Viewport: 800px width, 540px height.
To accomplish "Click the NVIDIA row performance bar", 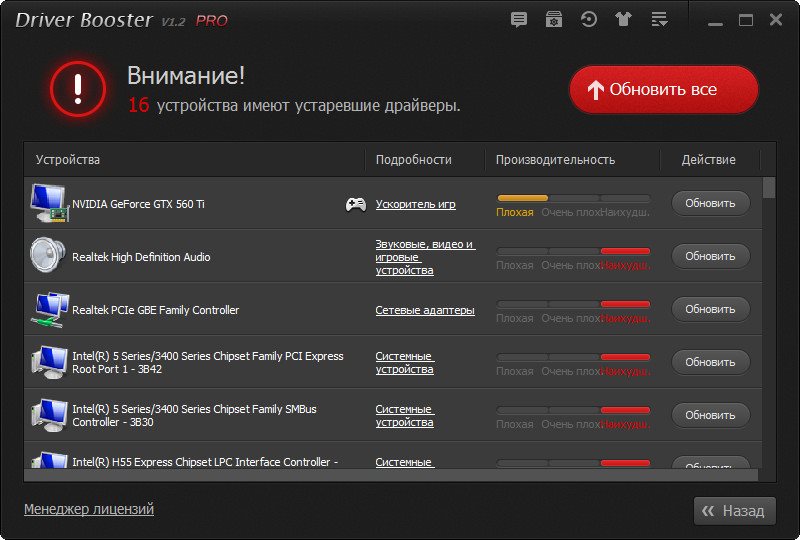I will tap(573, 198).
